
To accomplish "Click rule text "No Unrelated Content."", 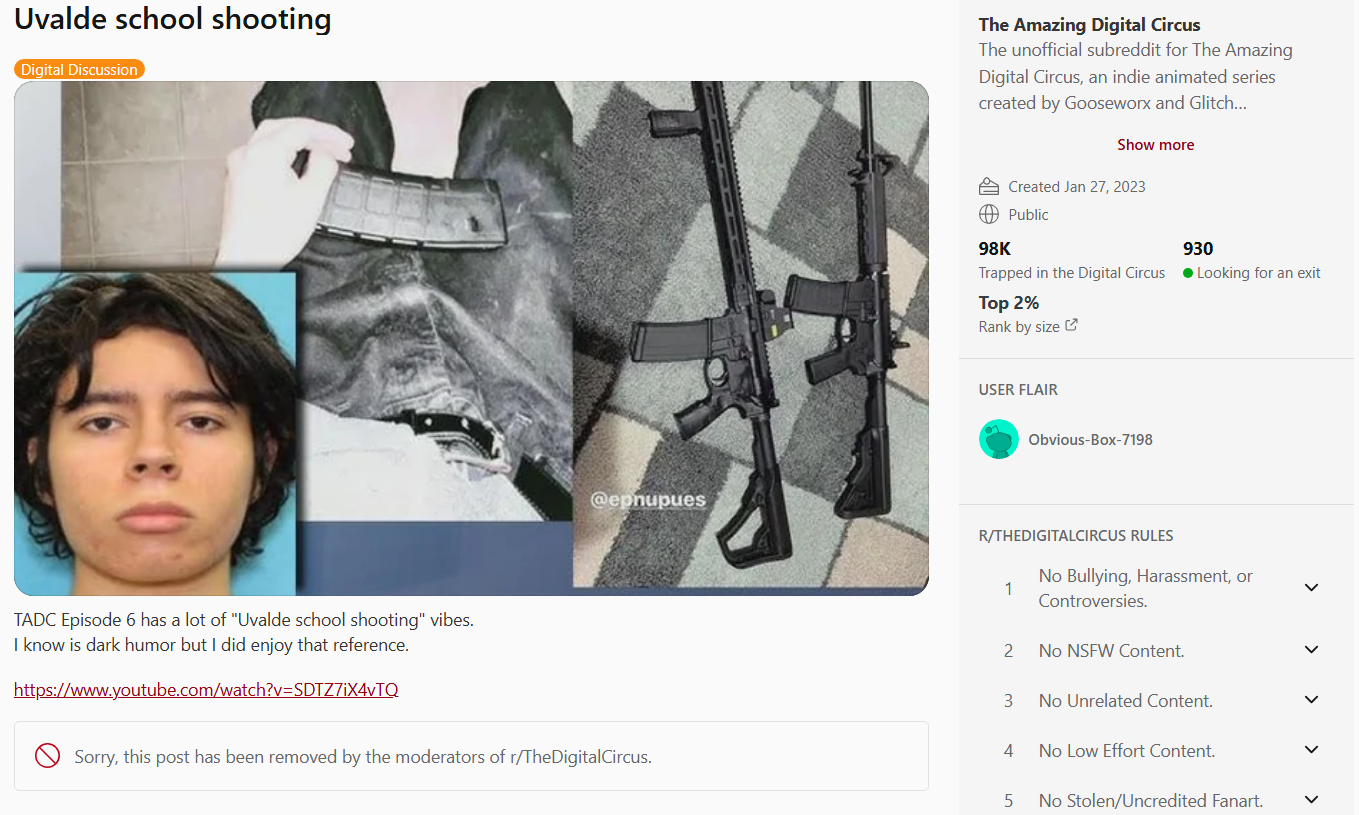I will coord(1125,701).
